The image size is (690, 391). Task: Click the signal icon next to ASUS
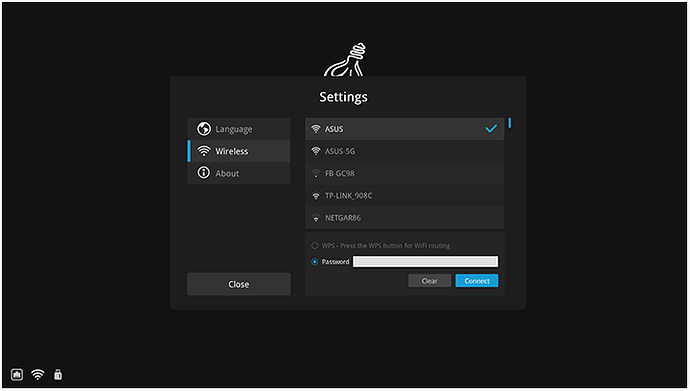tap(316, 129)
